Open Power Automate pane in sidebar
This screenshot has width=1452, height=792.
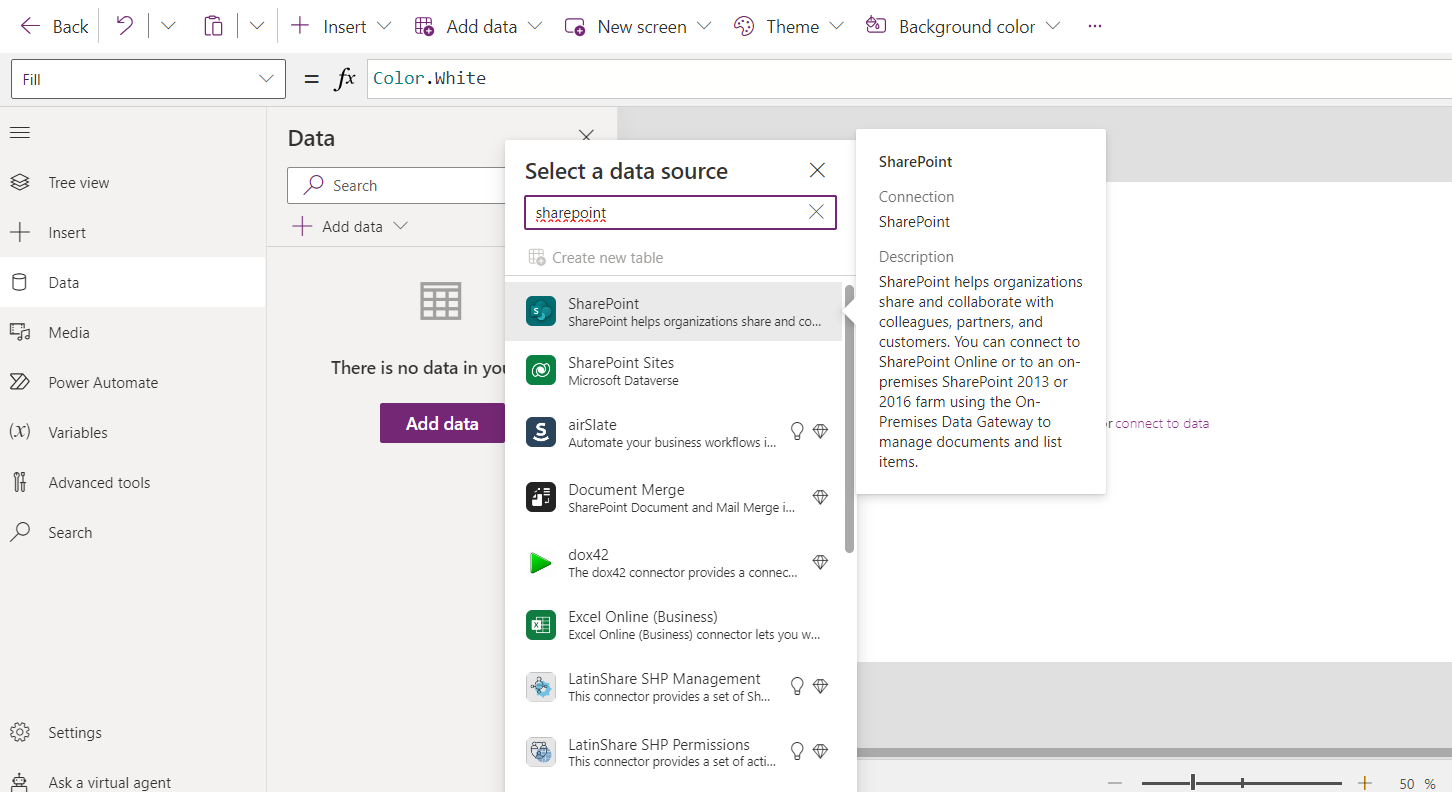click(x=133, y=382)
